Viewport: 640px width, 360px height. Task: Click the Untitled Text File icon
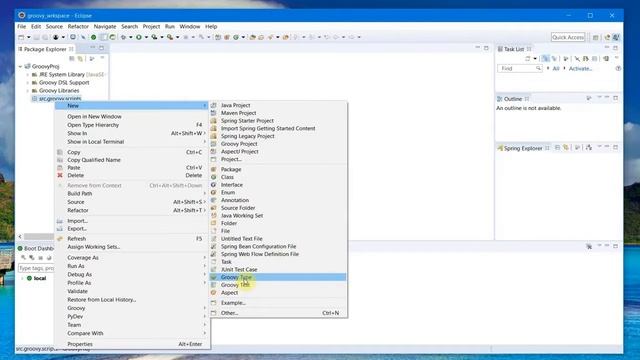coord(213,239)
